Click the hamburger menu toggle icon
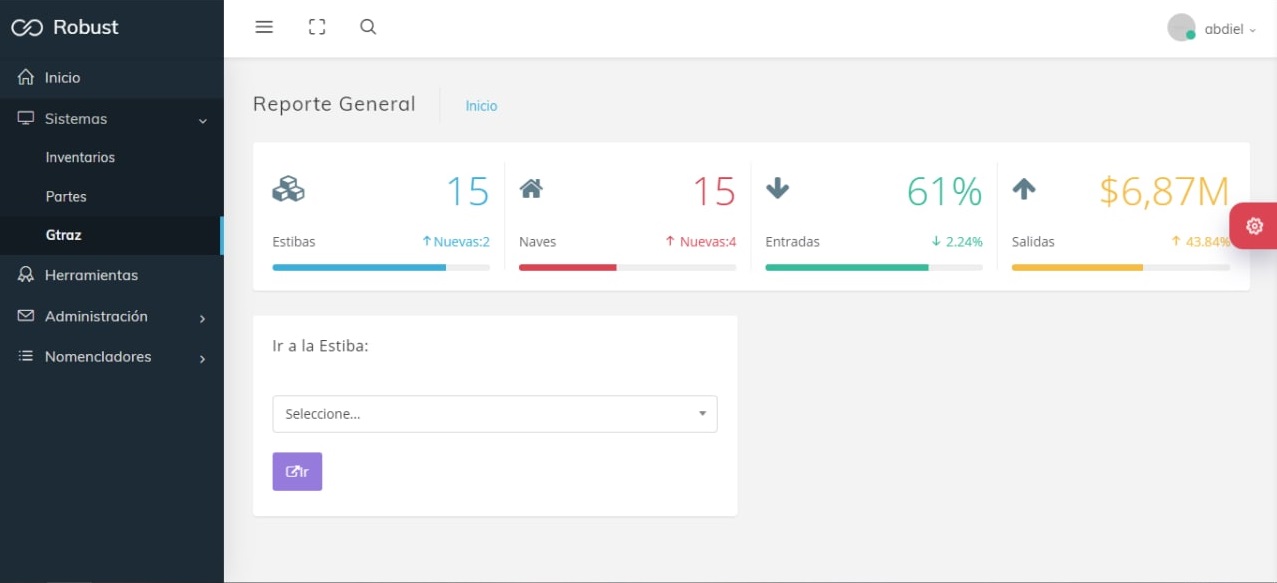This screenshot has height=583, width=1277. [x=264, y=27]
